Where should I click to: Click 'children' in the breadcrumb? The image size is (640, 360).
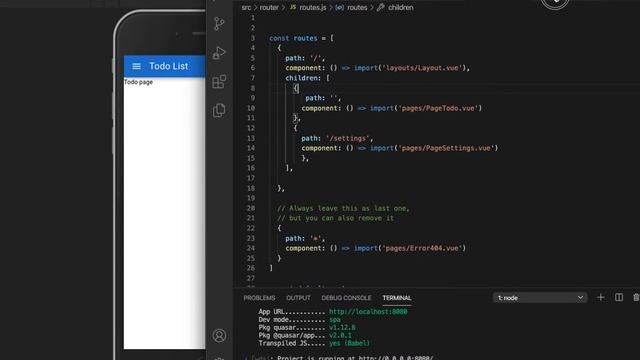[400, 7]
